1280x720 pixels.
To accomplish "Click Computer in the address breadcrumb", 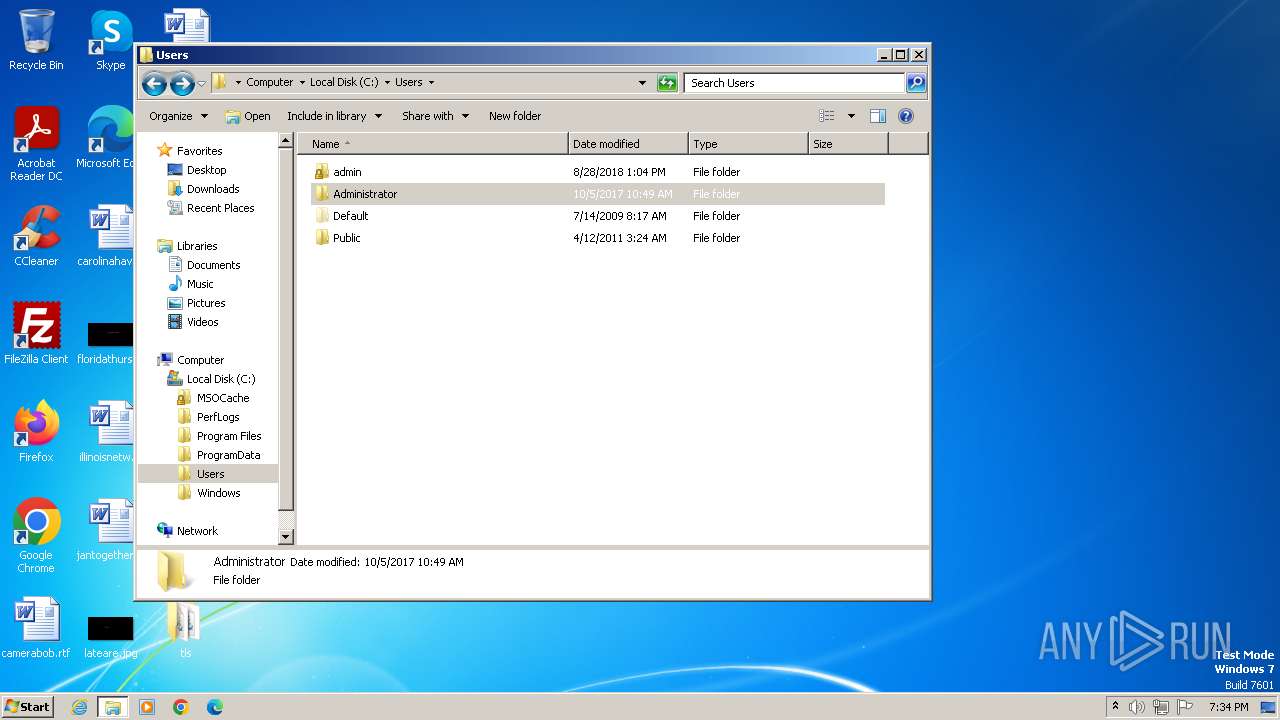I will coord(270,83).
